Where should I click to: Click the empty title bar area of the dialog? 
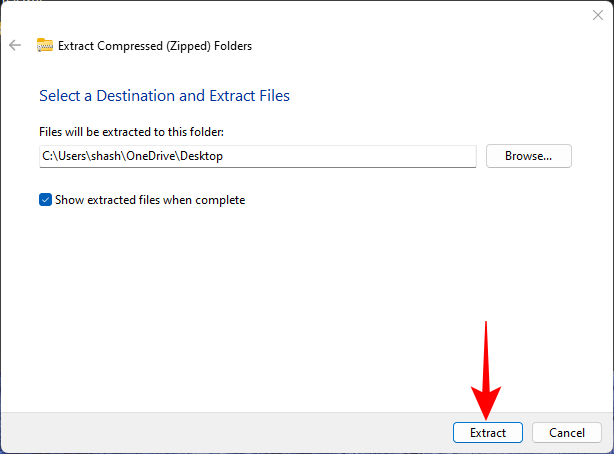[300, 15]
